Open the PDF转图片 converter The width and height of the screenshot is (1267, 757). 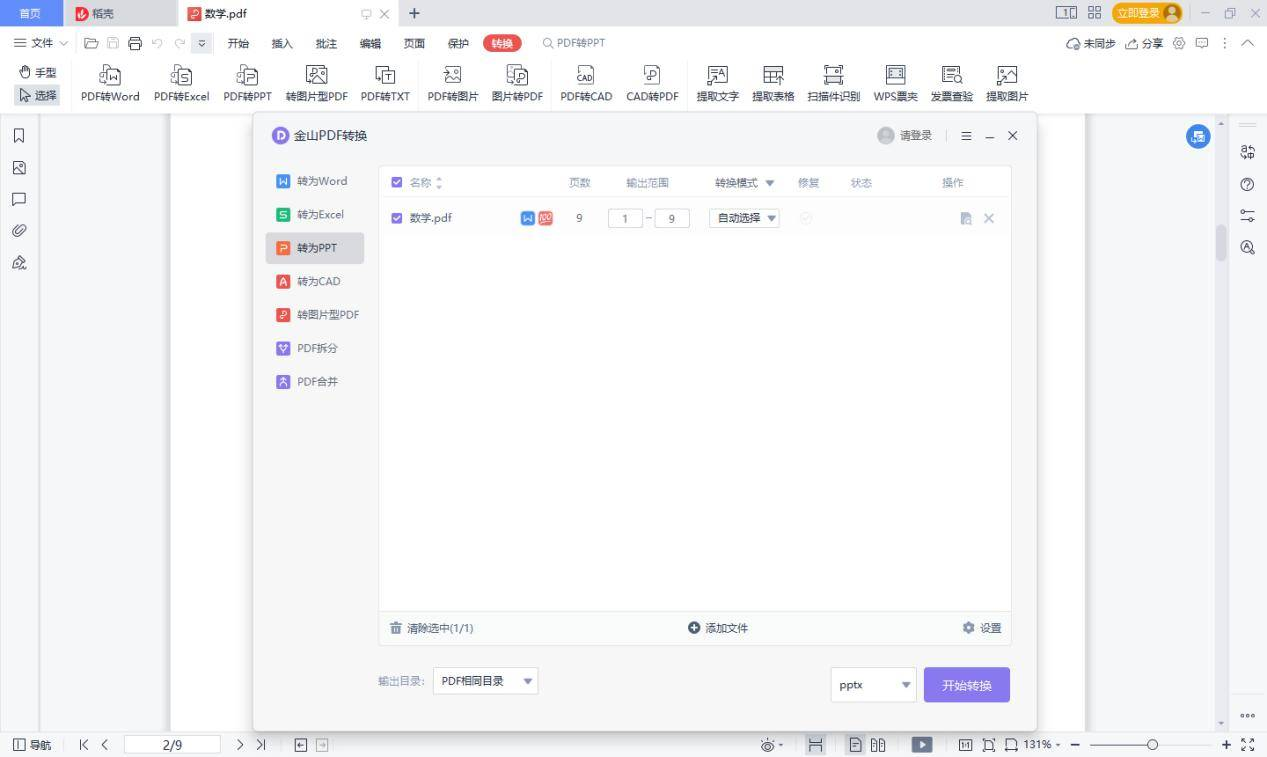tap(452, 82)
